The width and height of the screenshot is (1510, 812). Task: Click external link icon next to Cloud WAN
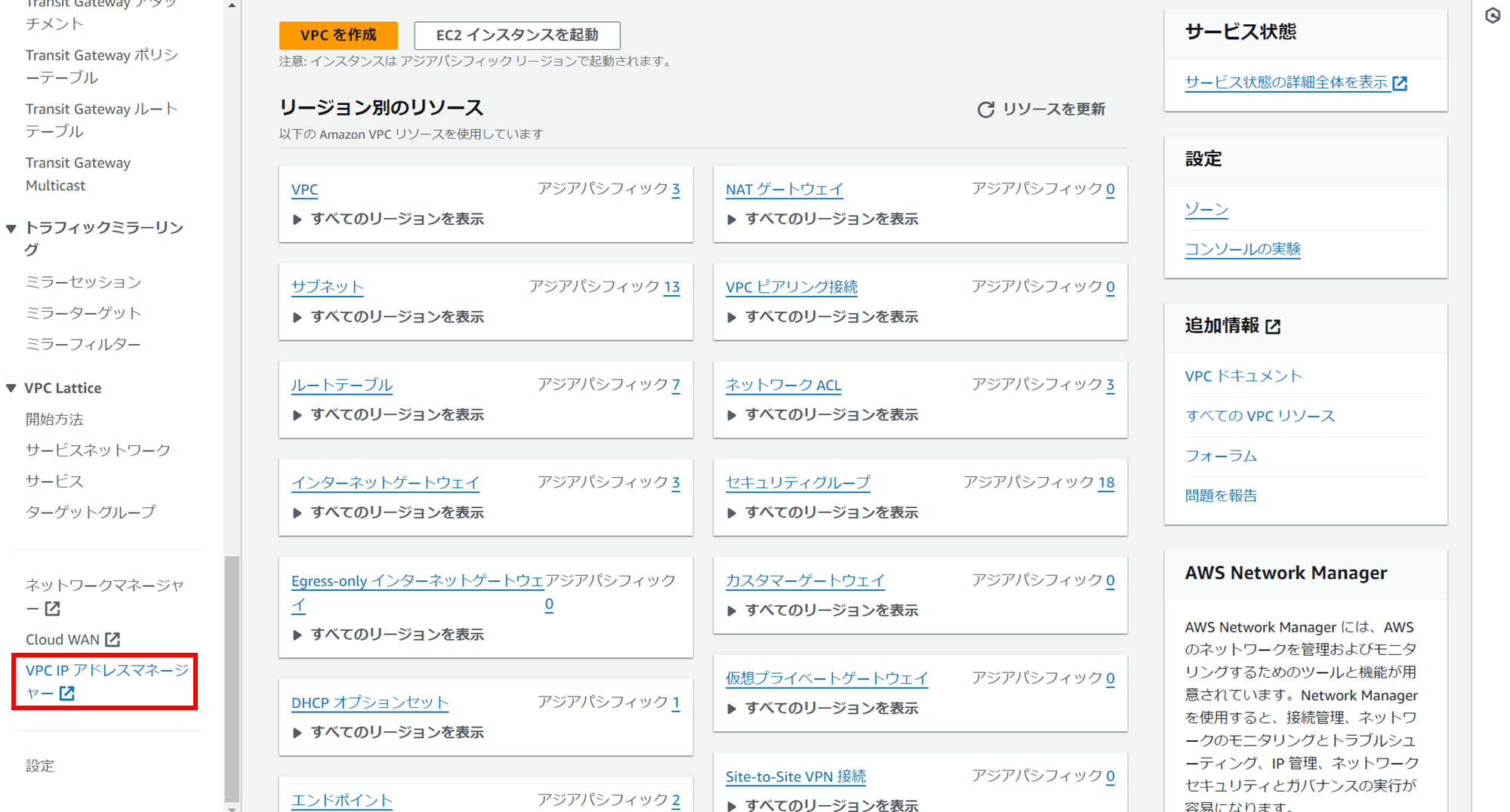(112, 640)
